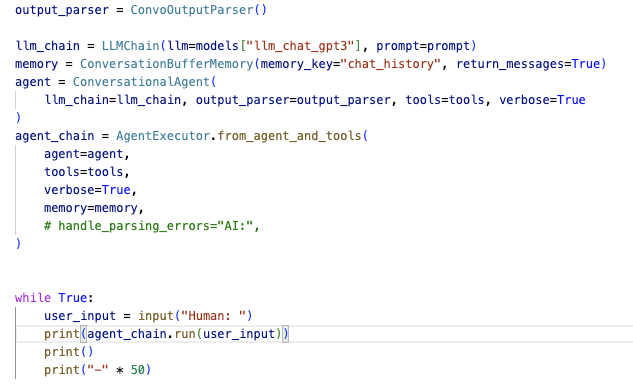Screen dimensions: 633x386
Task: Click ConversationalAgent class name
Action: tap(141, 82)
